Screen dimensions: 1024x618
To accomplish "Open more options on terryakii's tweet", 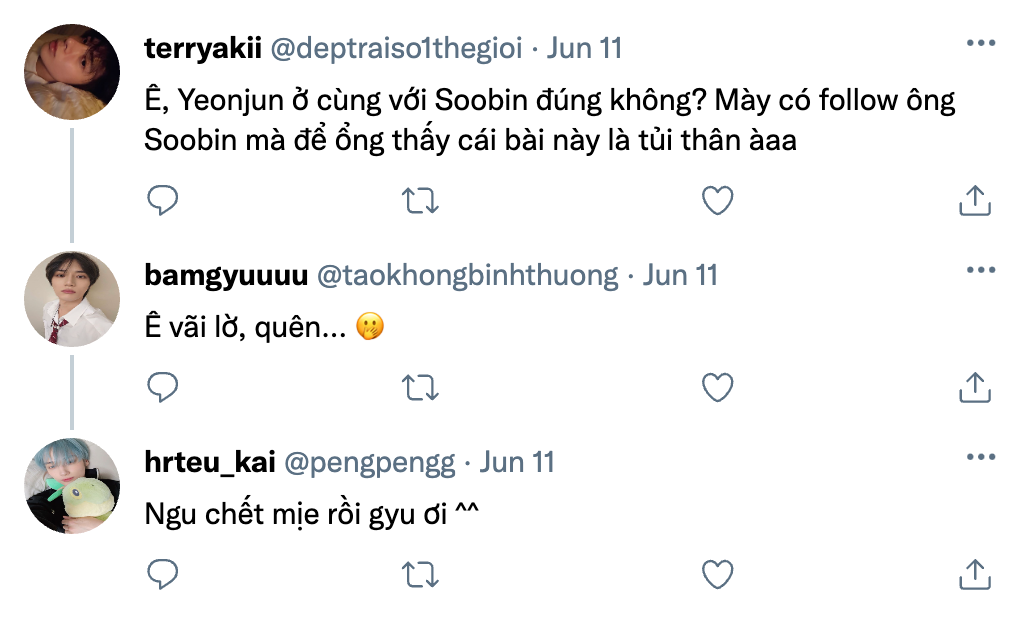I will point(980,44).
